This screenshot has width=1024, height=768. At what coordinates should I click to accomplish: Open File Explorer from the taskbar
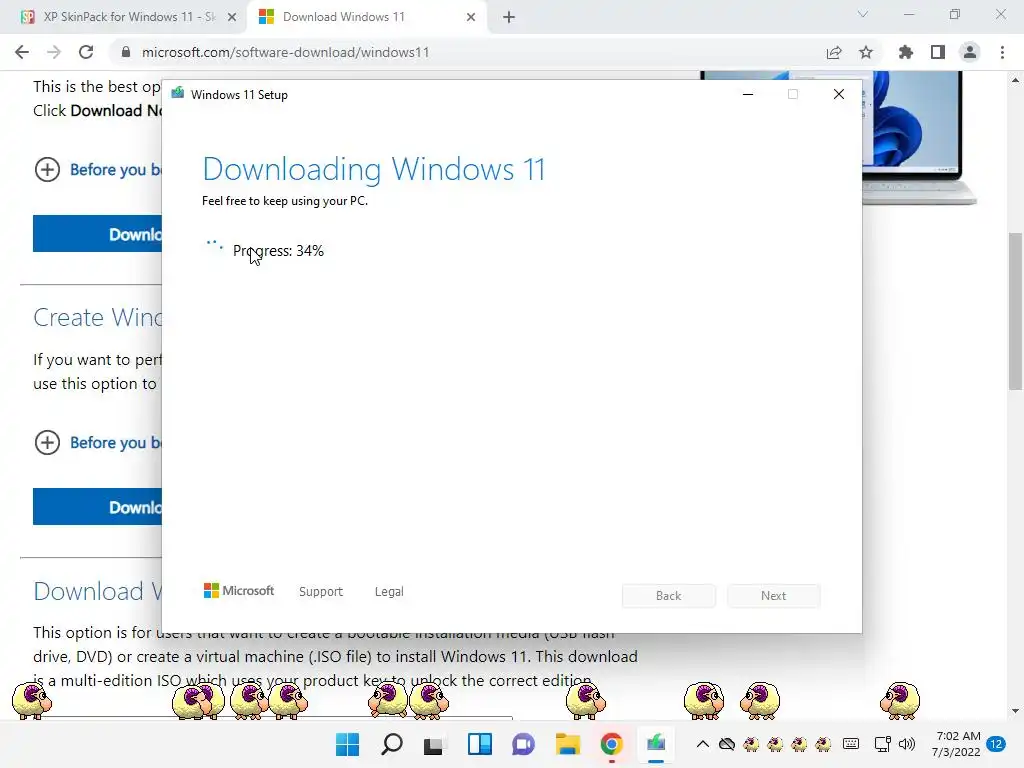point(568,744)
